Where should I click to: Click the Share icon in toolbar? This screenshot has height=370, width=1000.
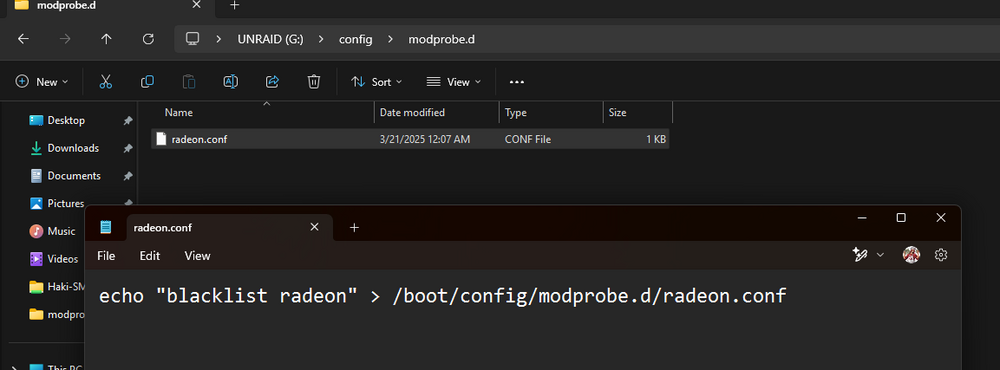272,82
